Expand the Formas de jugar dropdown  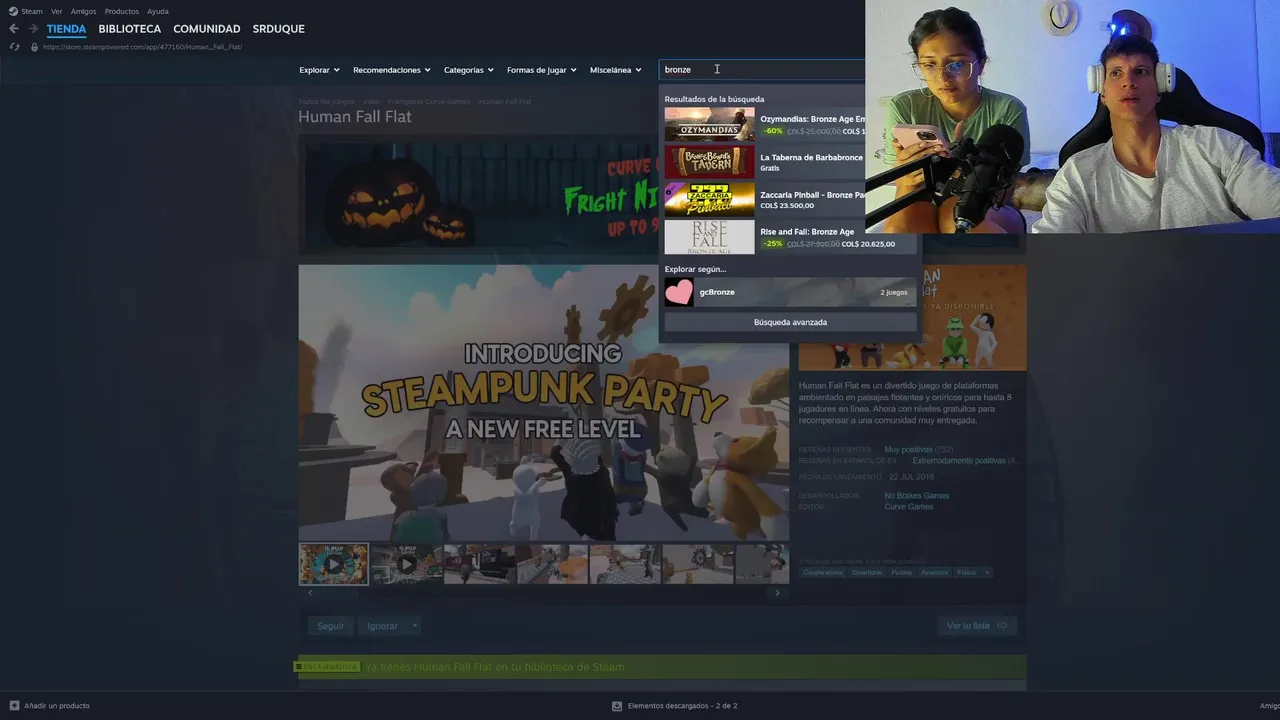point(541,70)
